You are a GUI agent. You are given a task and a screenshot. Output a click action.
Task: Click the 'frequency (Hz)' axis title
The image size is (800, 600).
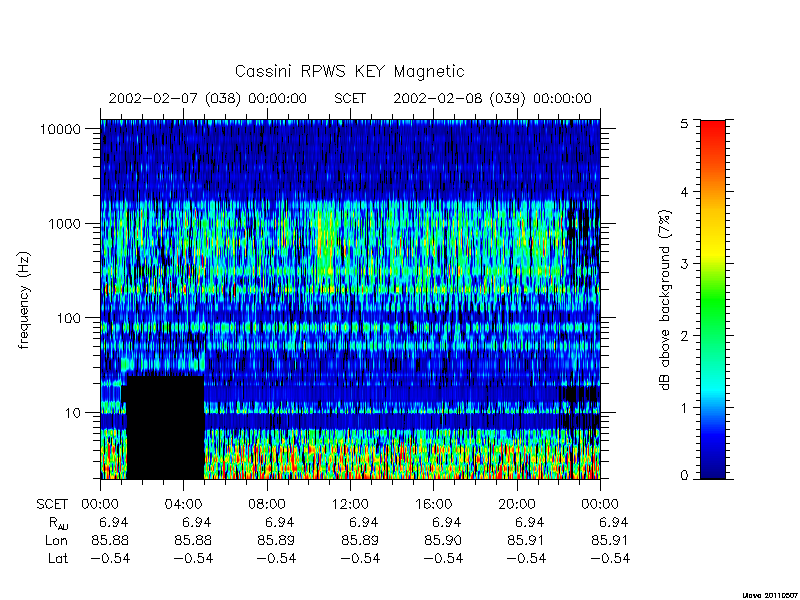click(x=24, y=300)
